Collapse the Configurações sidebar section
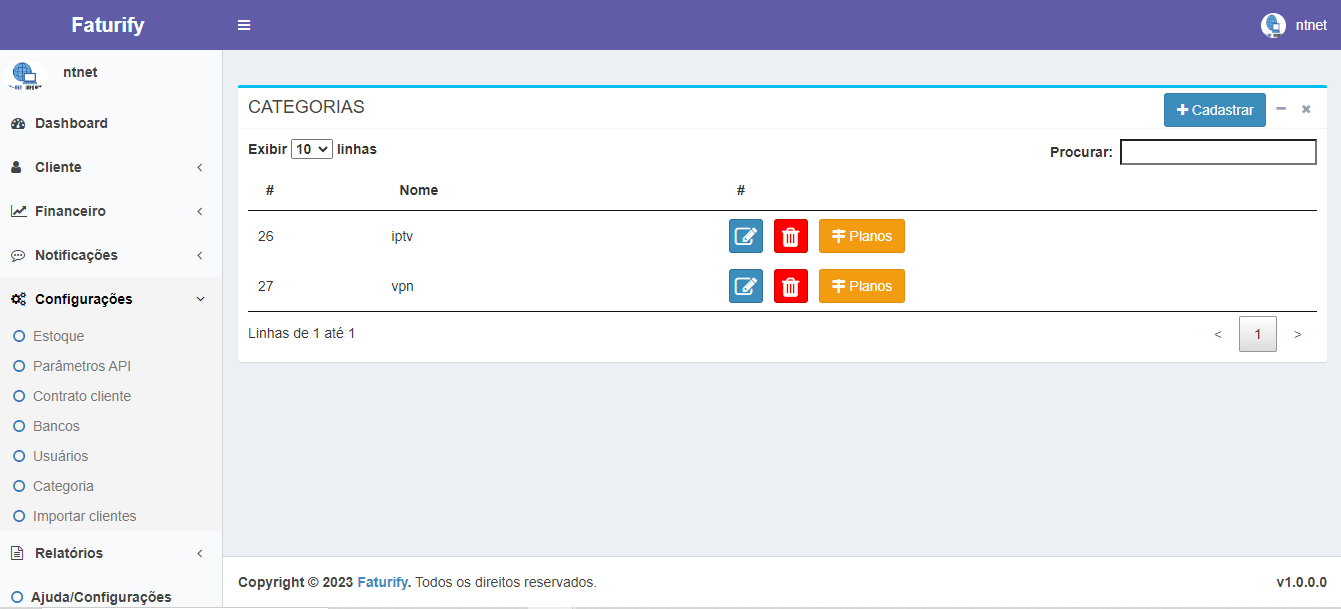The height and width of the screenshot is (609, 1341). point(83,299)
